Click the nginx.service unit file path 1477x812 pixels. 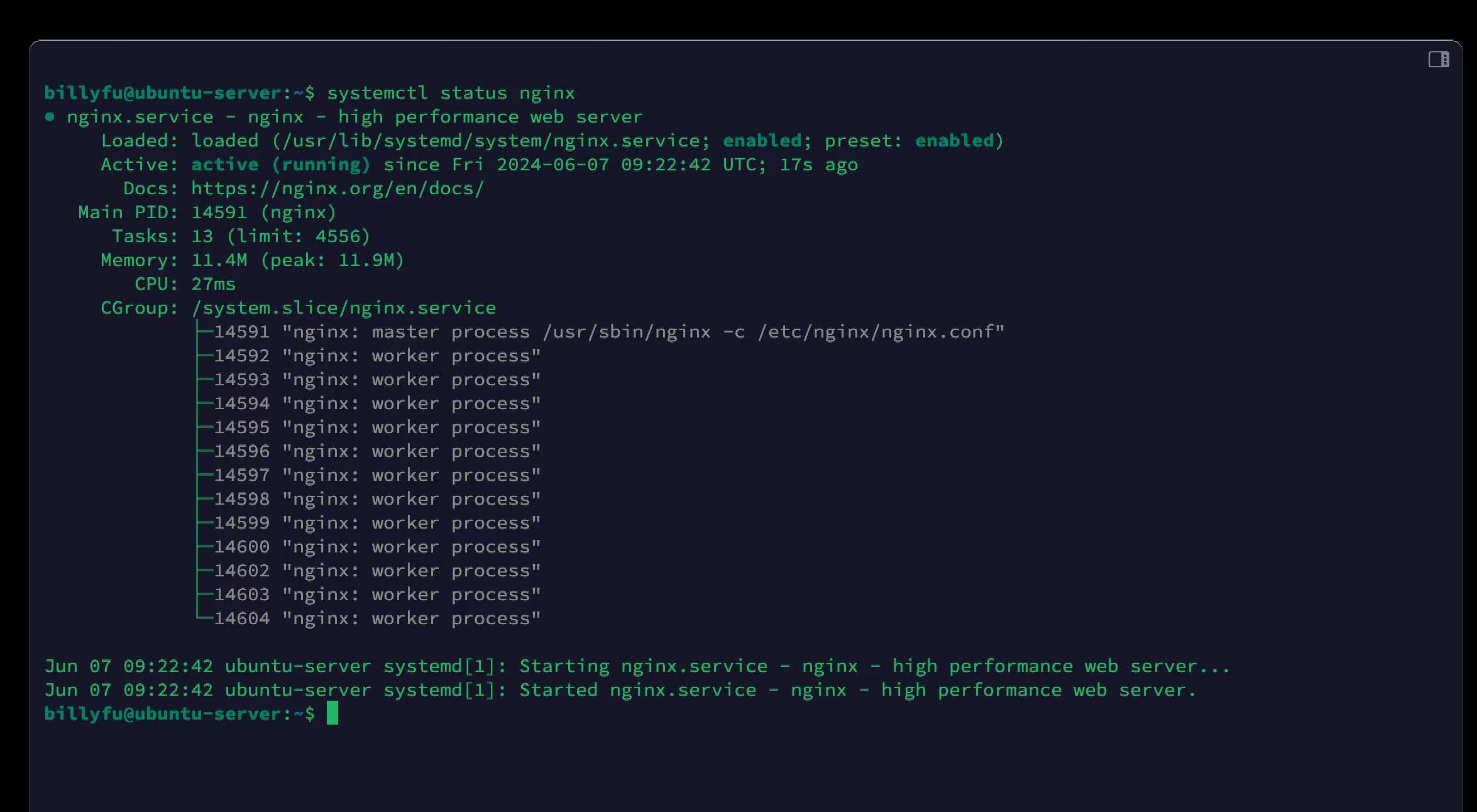(x=491, y=141)
